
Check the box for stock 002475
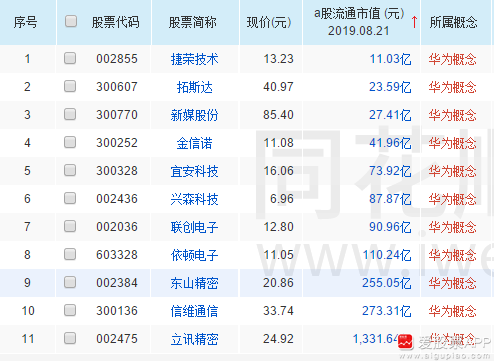tap(70, 338)
